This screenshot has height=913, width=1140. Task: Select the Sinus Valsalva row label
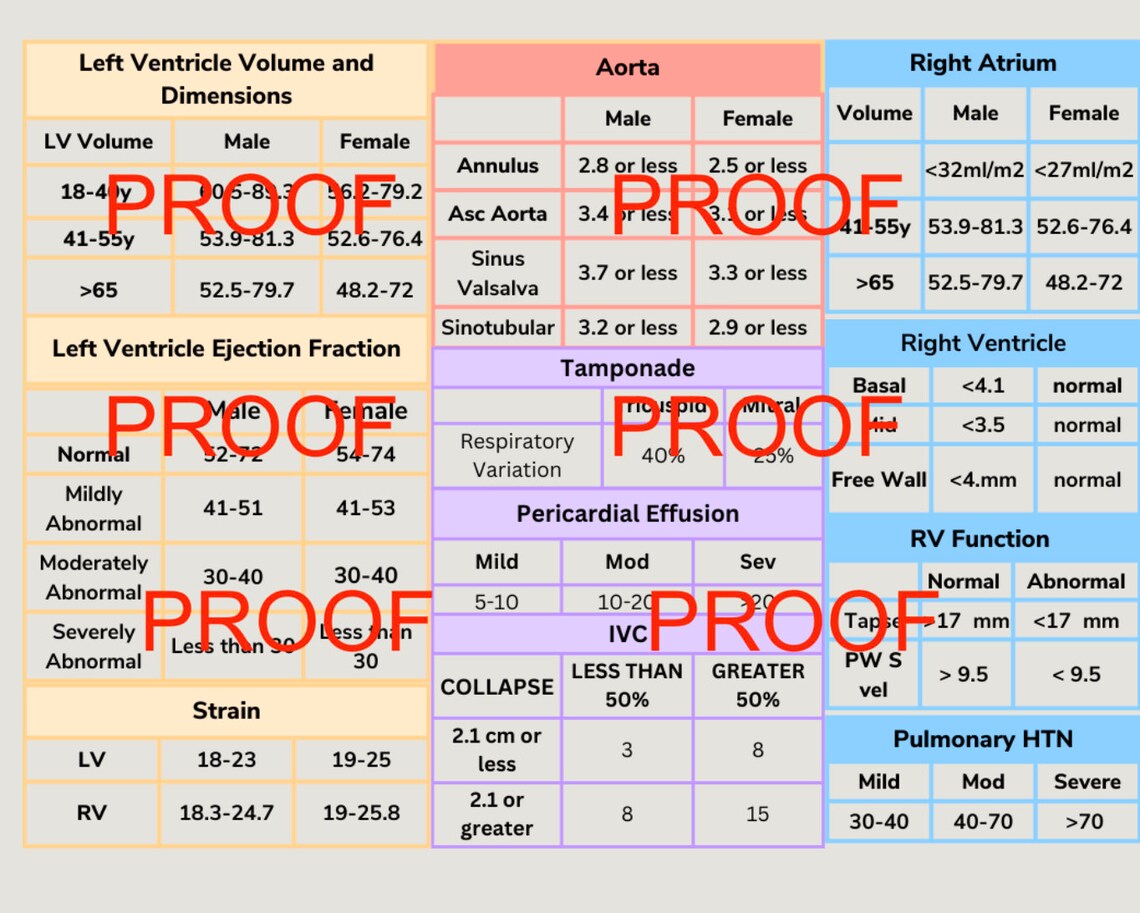pos(497,273)
